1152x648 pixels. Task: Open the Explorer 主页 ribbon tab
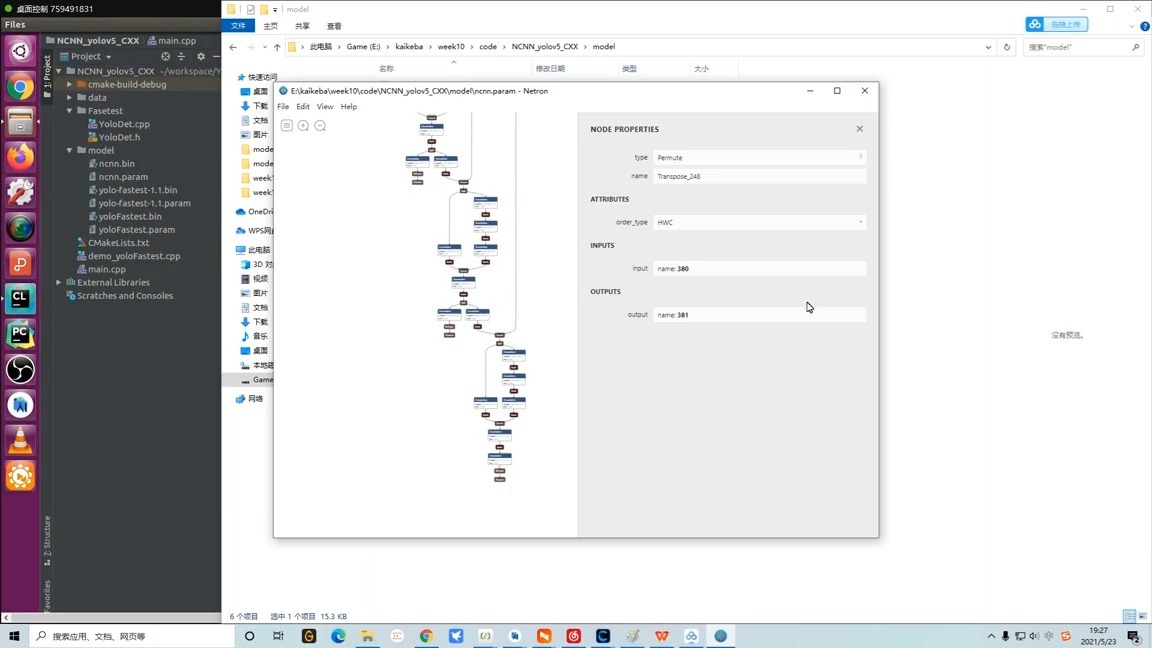click(x=270, y=26)
